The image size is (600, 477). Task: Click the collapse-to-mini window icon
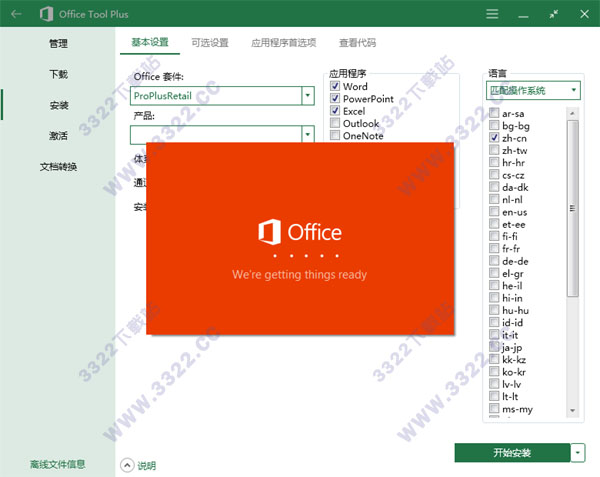point(554,14)
